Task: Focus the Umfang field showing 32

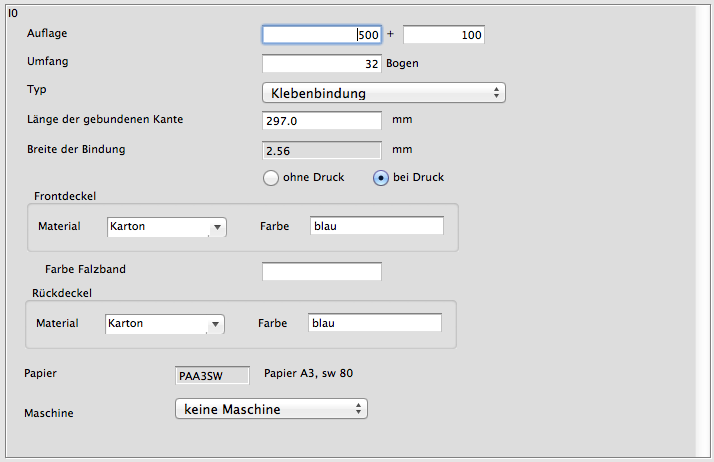Action: pyautogui.click(x=321, y=64)
